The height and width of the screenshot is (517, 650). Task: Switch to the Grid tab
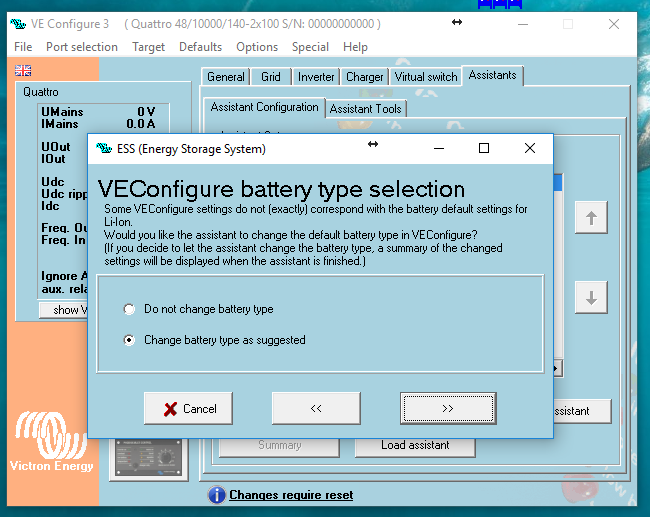[271, 77]
